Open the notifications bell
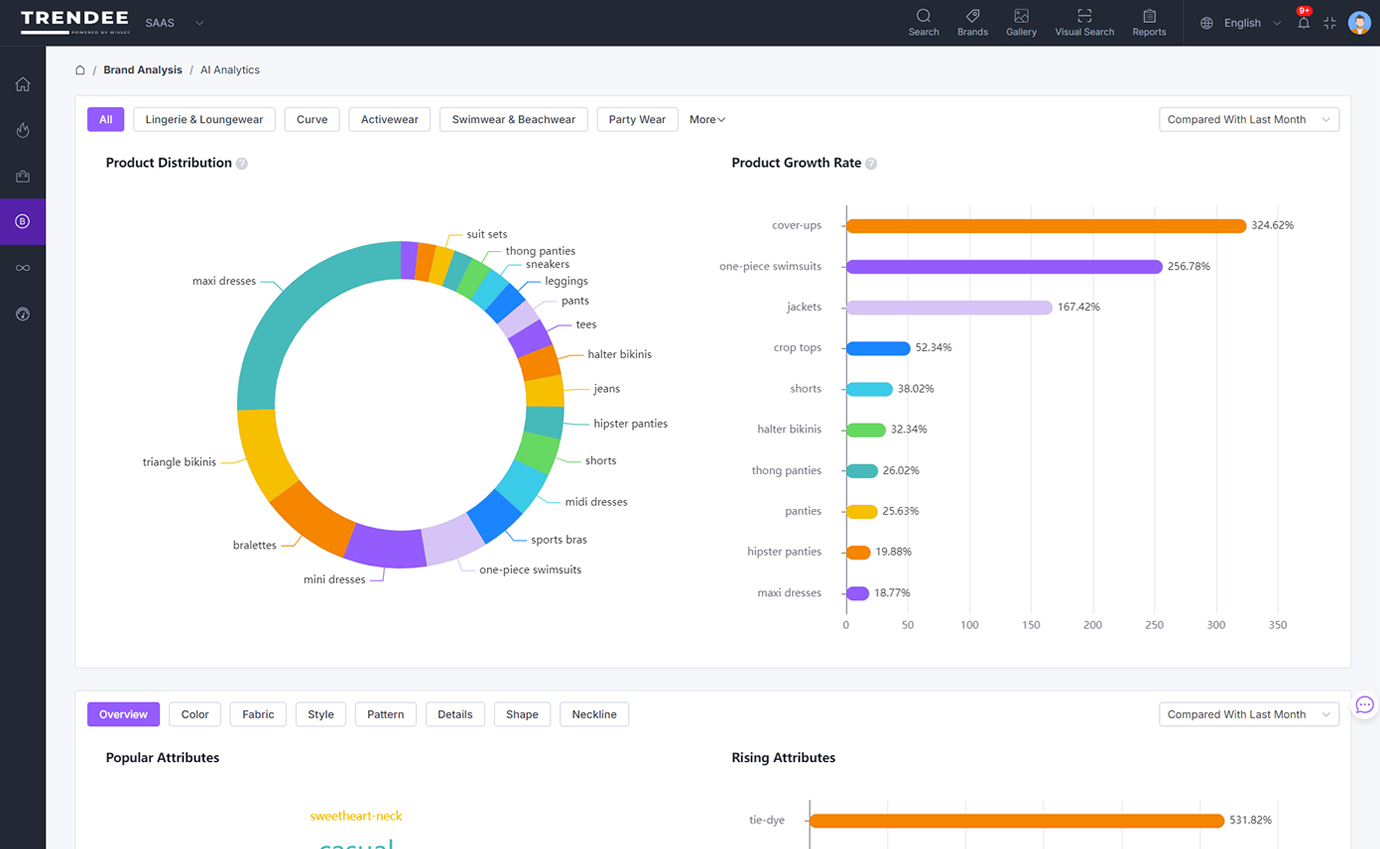This screenshot has width=1380, height=849. click(1304, 23)
